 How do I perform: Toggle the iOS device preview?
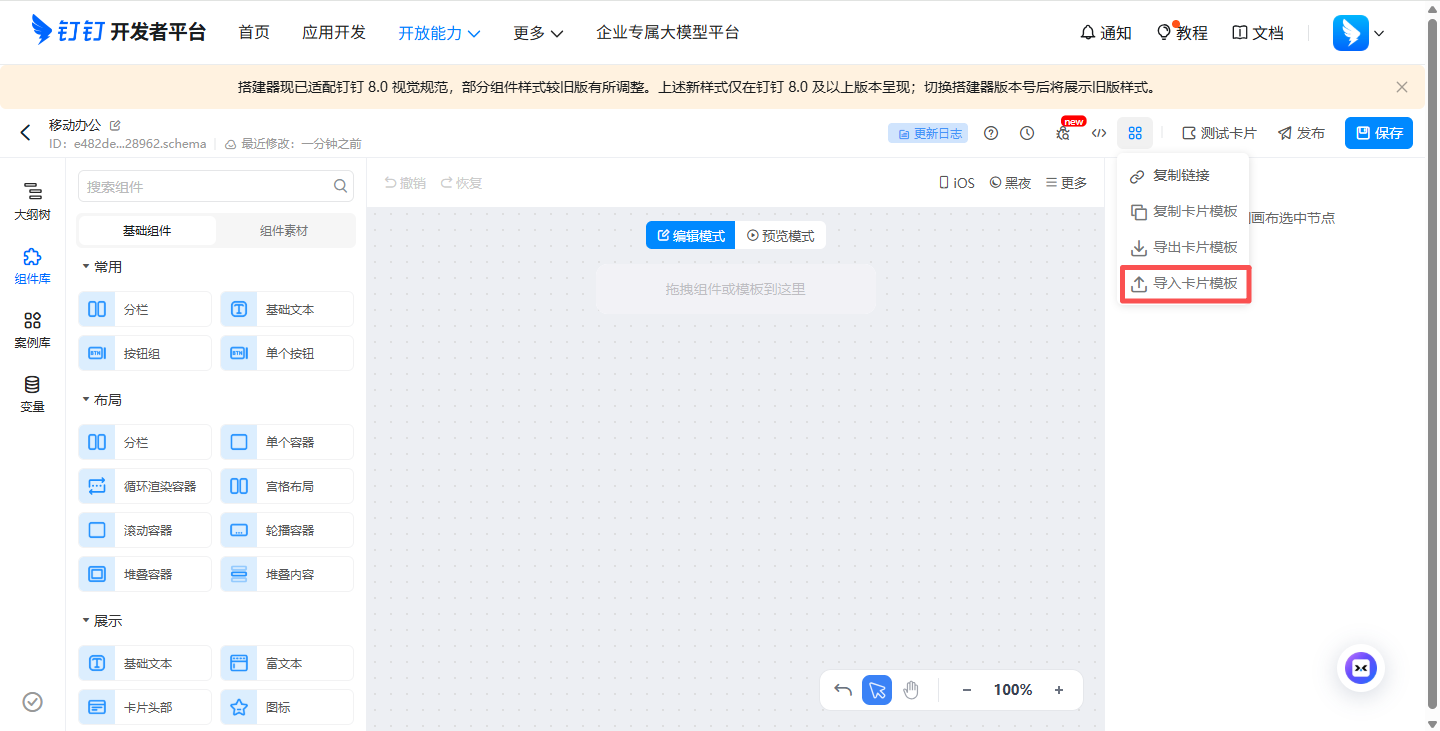956,183
